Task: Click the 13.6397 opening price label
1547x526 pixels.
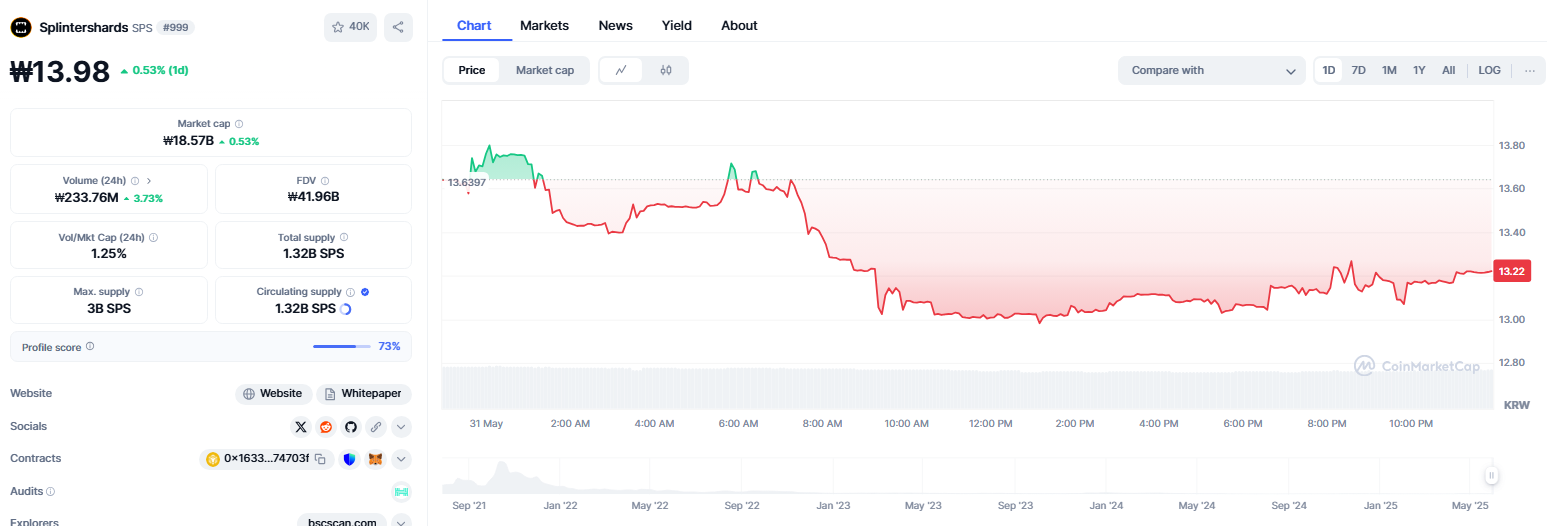Action: pyautogui.click(x=466, y=182)
